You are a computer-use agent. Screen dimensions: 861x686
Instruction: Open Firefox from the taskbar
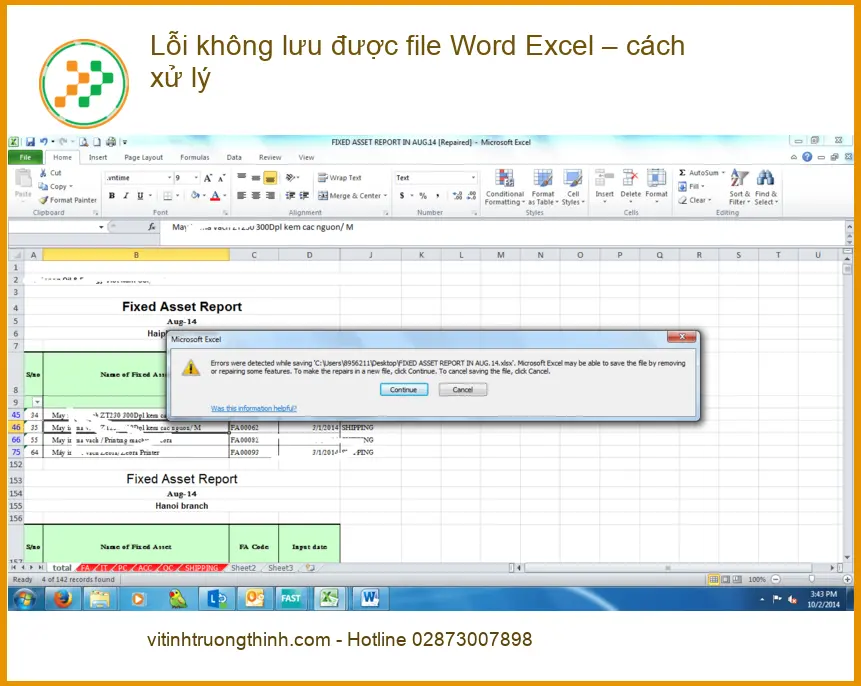pyautogui.click(x=63, y=599)
